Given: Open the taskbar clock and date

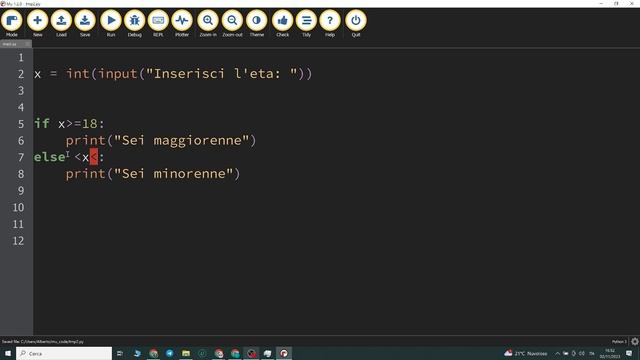Looking at the screenshot, I should tap(610, 353).
